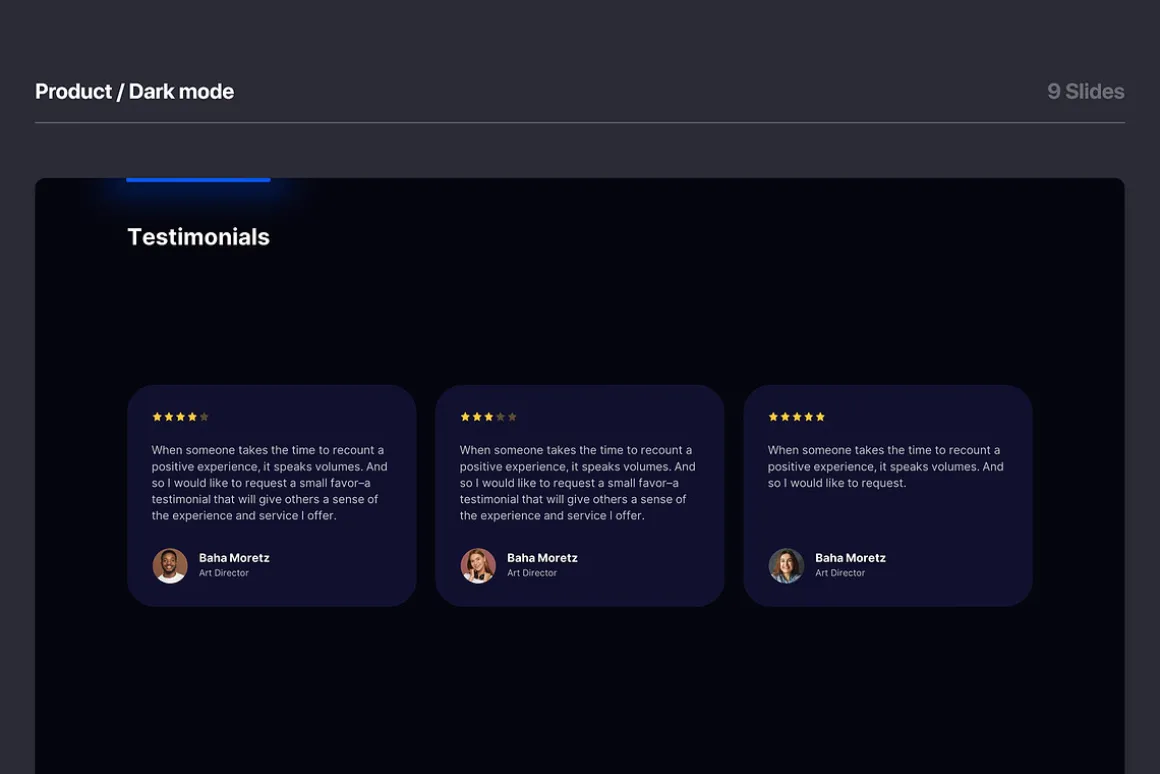Click Art Director subtitle in first card
1160x774 pixels.
(x=223, y=573)
